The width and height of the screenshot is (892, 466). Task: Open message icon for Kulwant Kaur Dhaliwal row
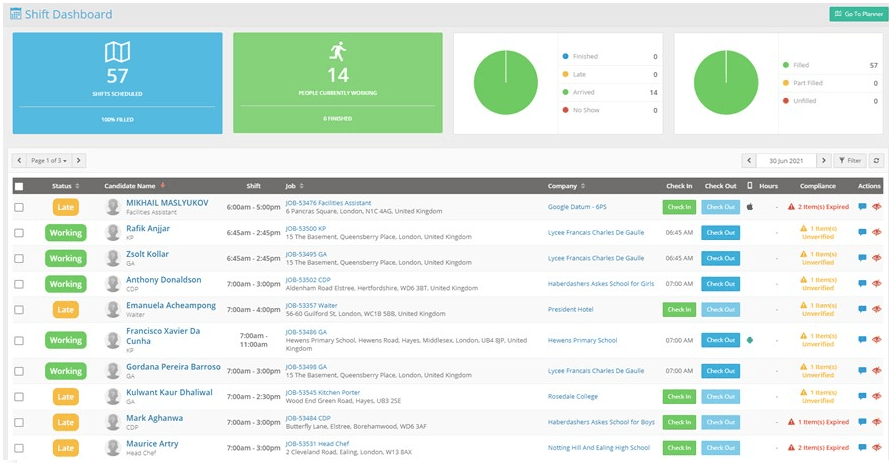(862, 396)
